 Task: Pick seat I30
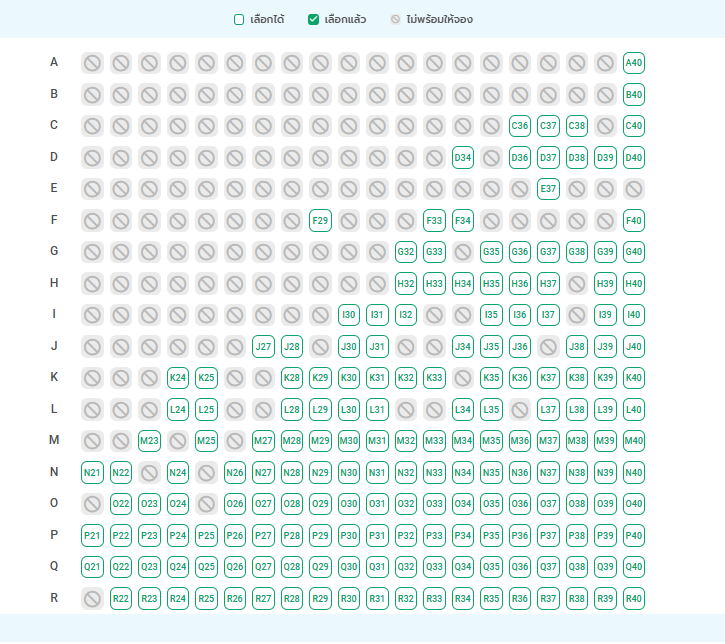pyautogui.click(x=349, y=315)
